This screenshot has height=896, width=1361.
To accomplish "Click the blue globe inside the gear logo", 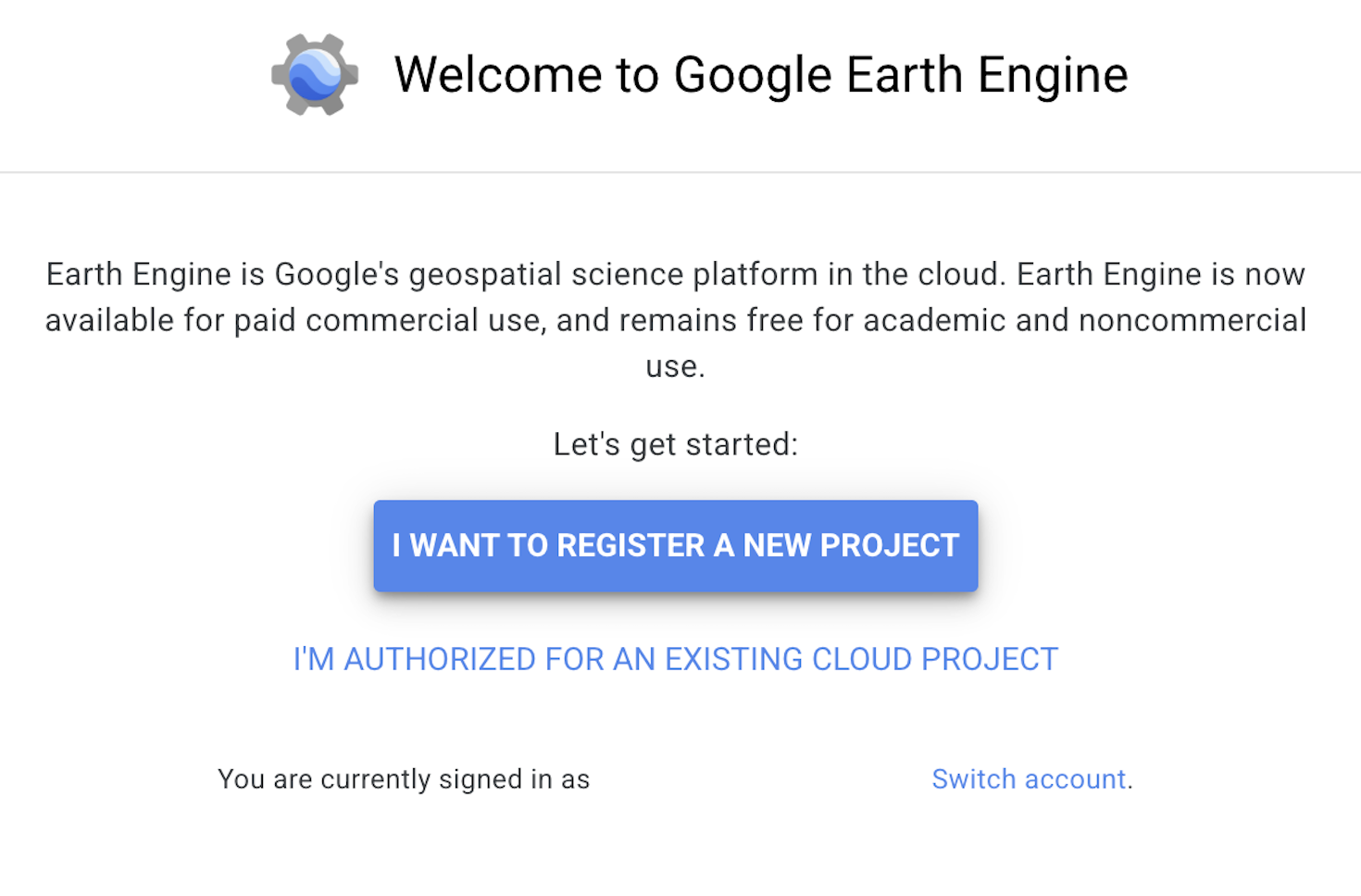I will [315, 75].
